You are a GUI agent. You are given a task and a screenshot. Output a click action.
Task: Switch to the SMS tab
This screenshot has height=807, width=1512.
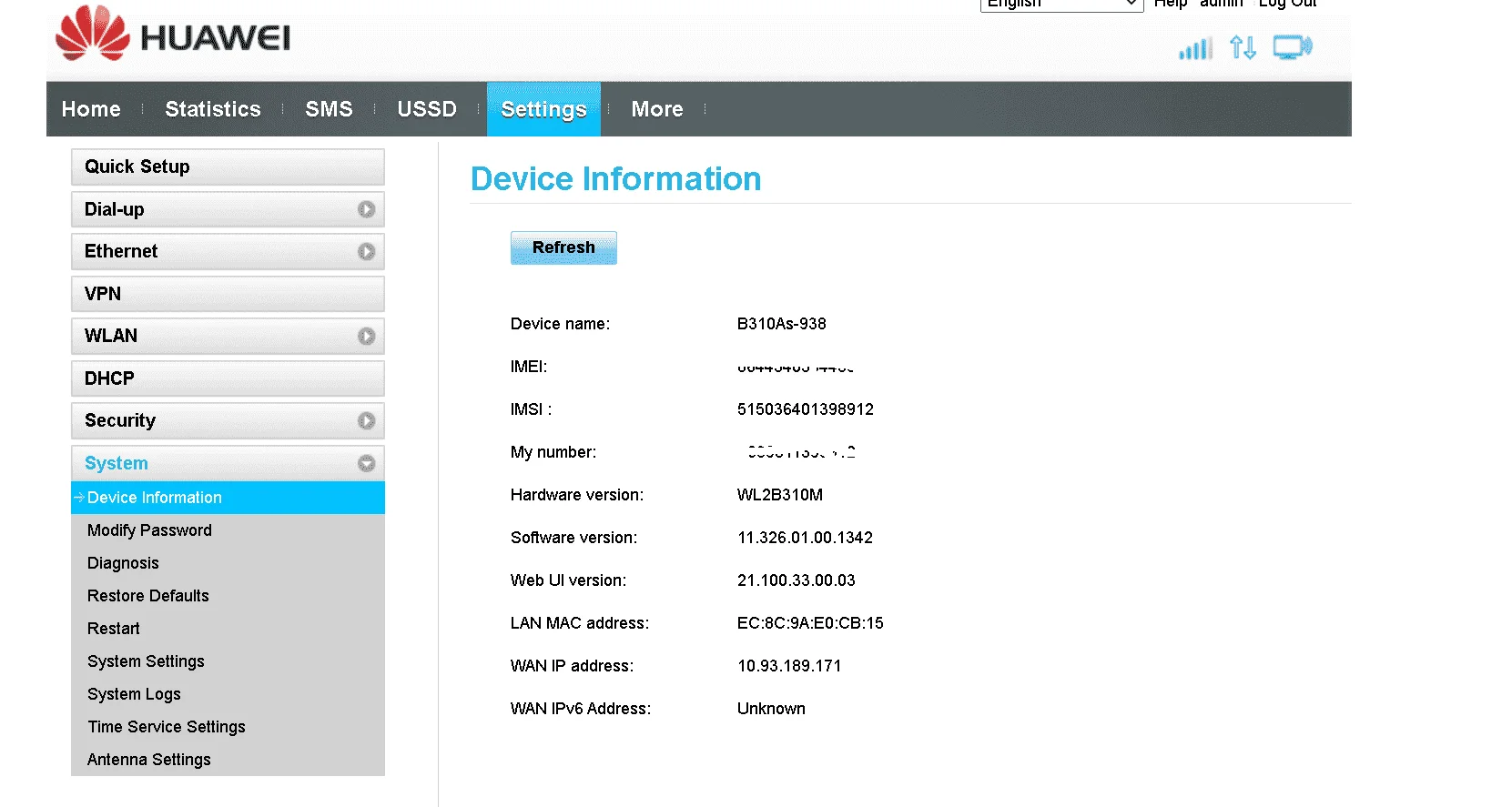[329, 109]
